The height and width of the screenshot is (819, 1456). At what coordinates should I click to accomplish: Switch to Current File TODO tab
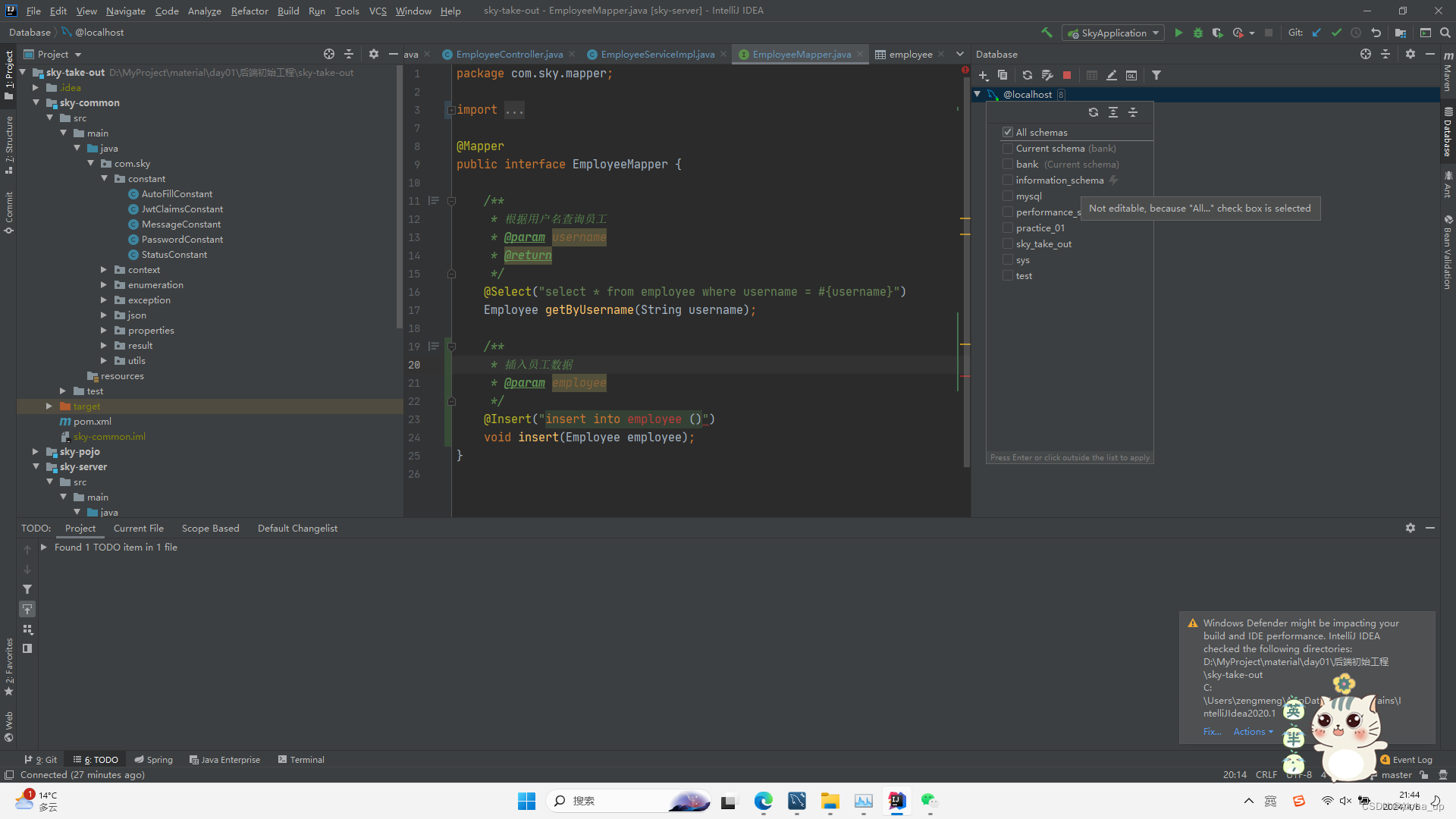click(x=138, y=528)
